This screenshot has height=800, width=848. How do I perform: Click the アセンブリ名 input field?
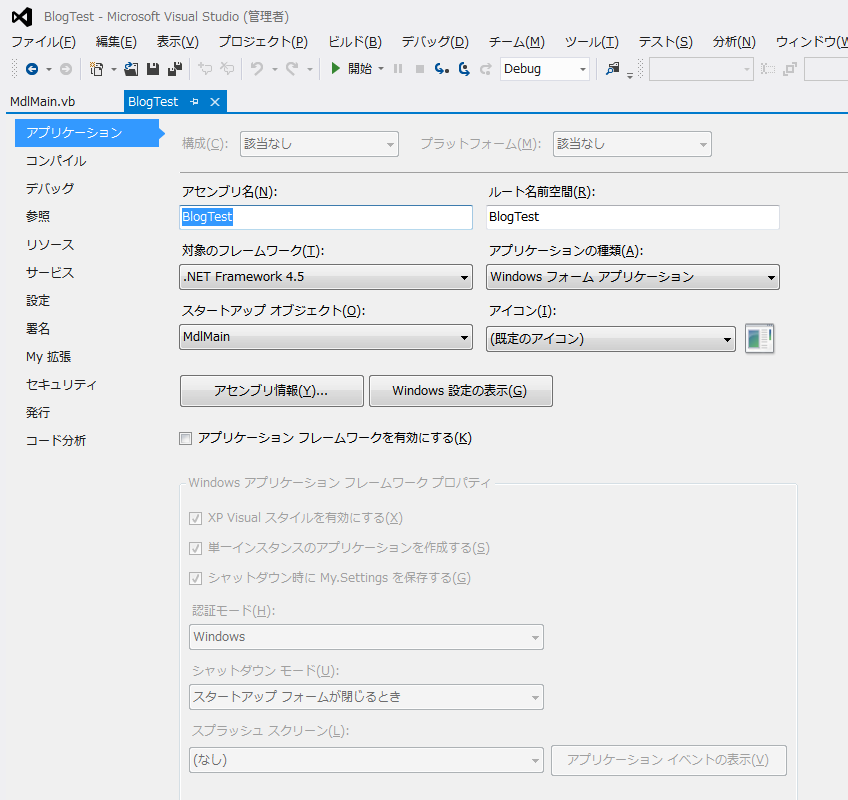(x=326, y=217)
